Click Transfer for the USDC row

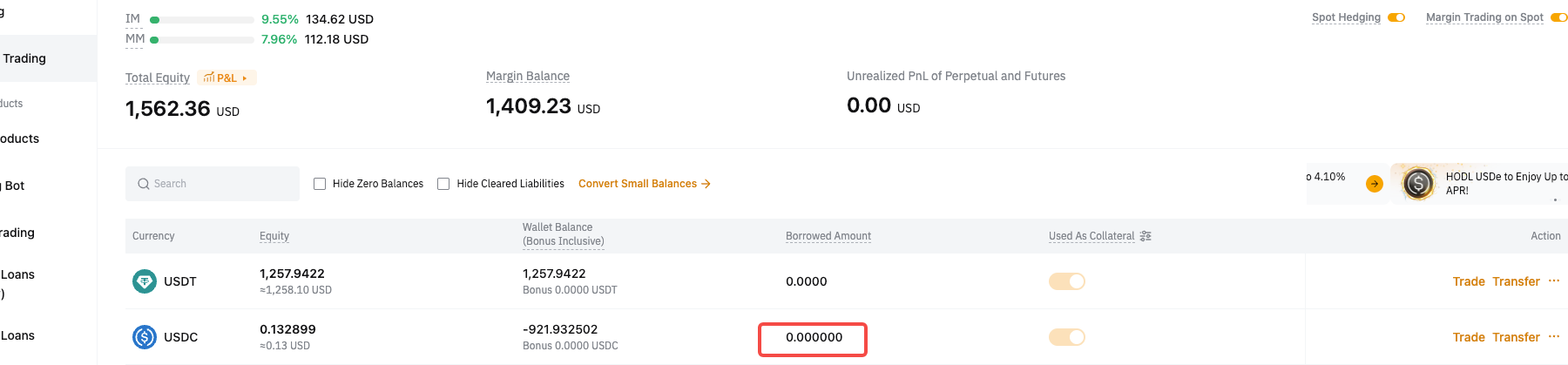[x=1516, y=337]
